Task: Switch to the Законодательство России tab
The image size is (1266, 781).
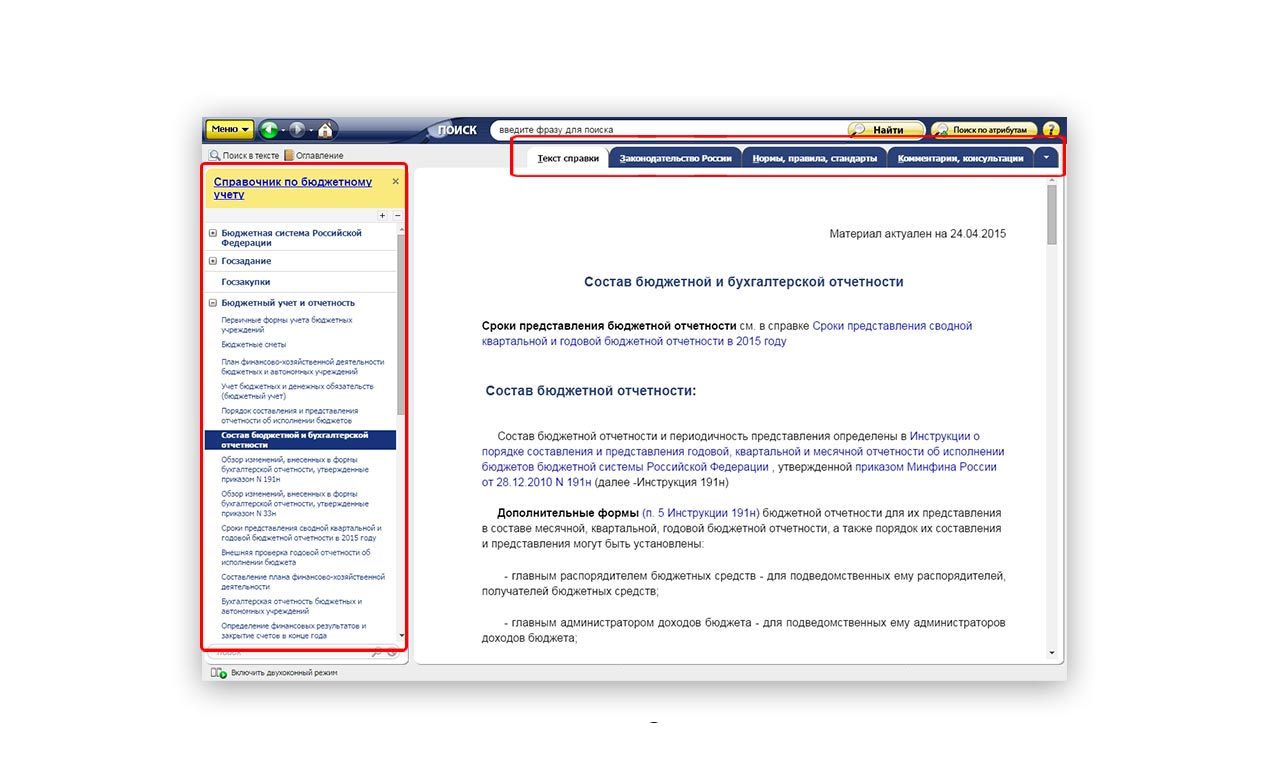Action: tap(675, 158)
